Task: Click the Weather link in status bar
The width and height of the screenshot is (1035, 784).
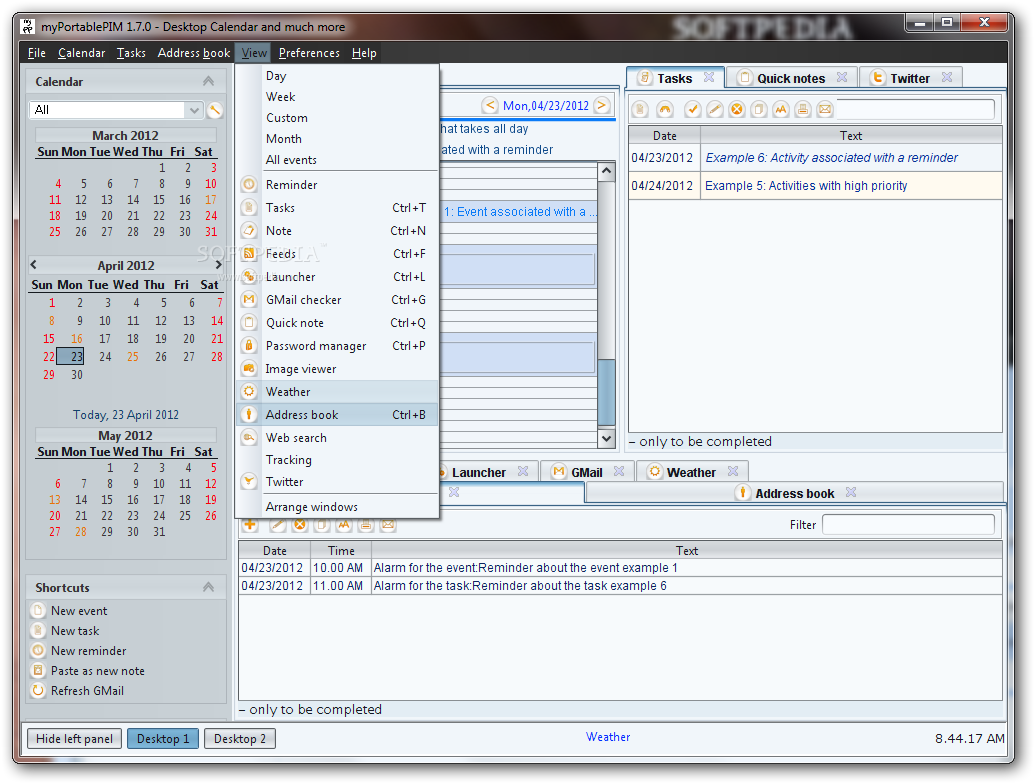Action: 608,736
